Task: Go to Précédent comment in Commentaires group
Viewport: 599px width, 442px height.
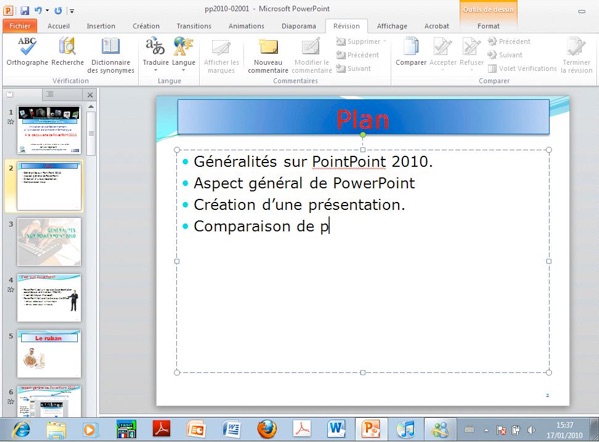Action: point(358,55)
